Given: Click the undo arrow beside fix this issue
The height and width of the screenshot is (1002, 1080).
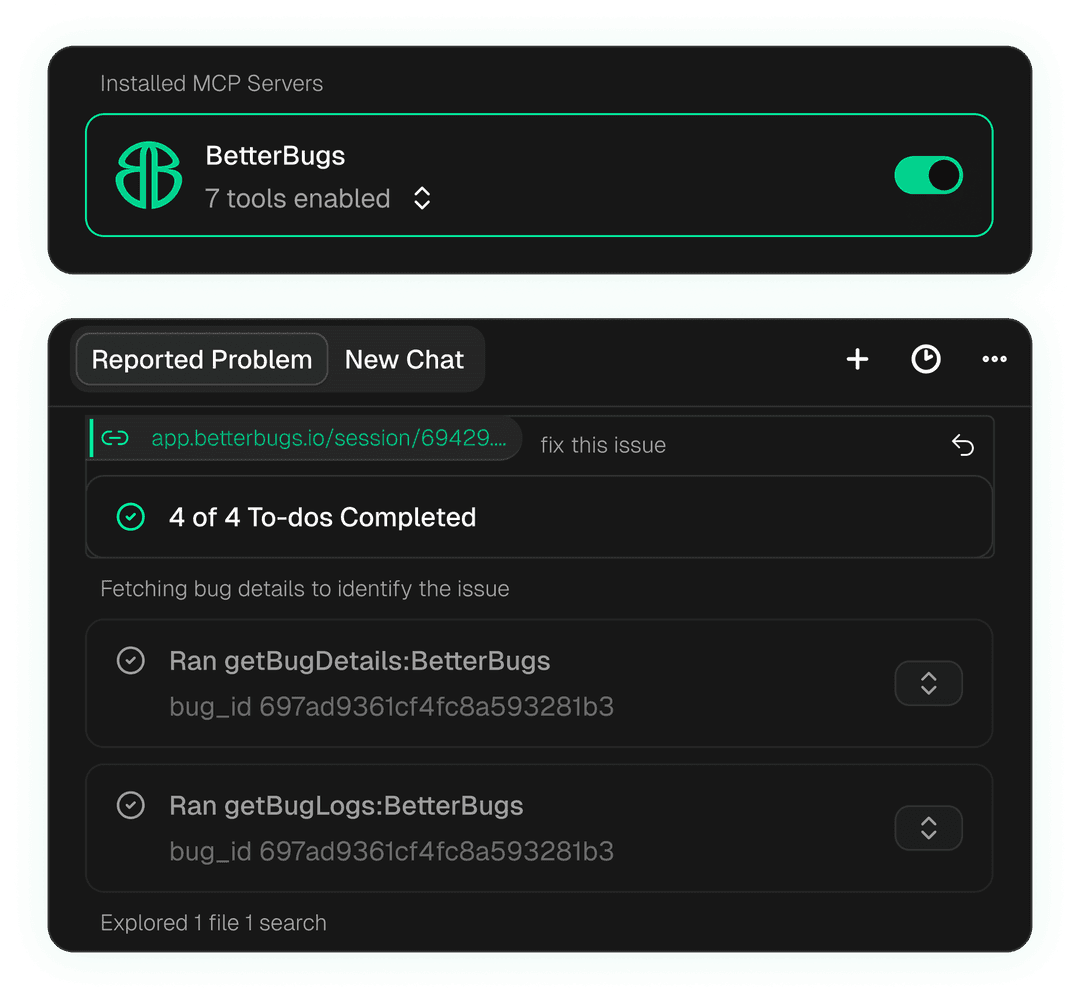Looking at the screenshot, I should (962, 445).
